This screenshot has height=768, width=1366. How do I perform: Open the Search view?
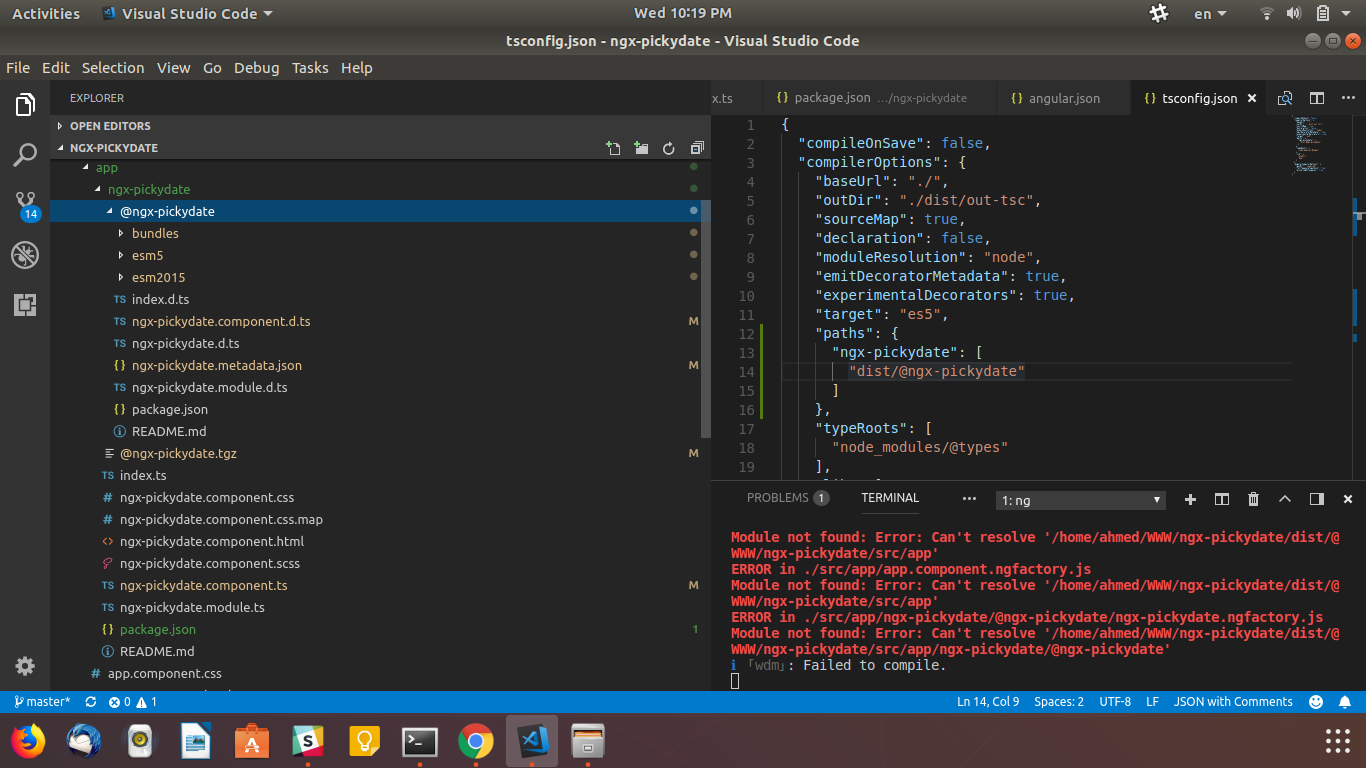pyautogui.click(x=25, y=155)
